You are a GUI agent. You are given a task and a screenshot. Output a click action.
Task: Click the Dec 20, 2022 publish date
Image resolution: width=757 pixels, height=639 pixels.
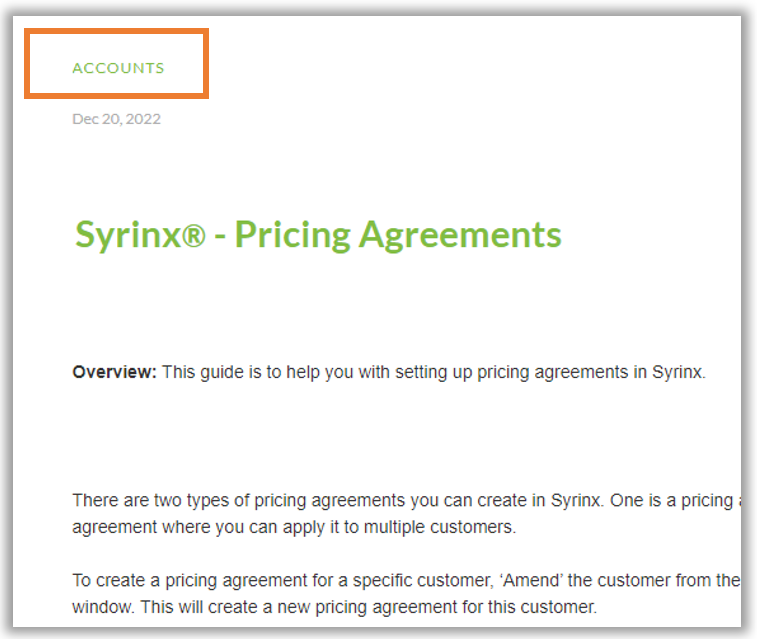click(116, 119)
